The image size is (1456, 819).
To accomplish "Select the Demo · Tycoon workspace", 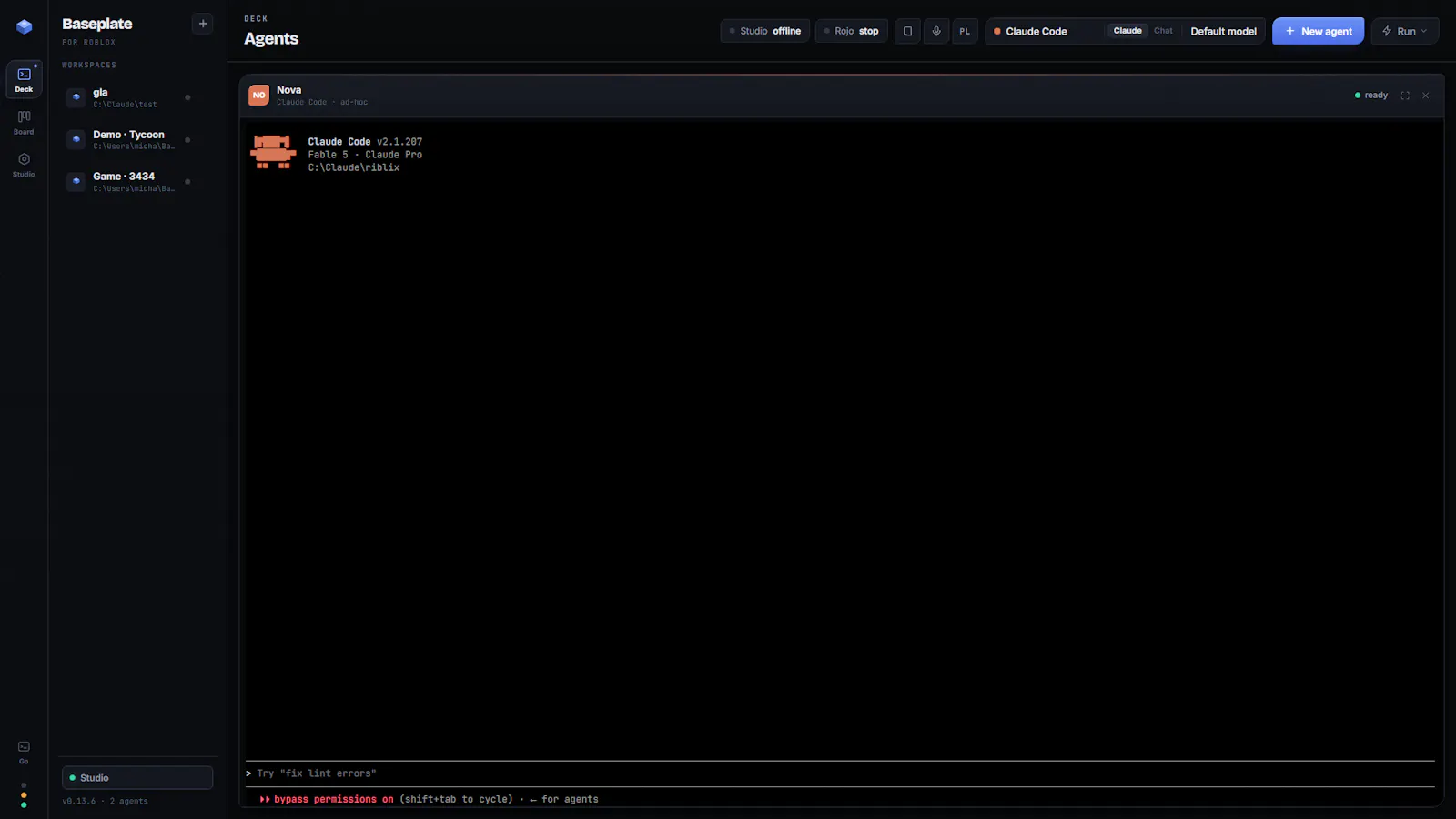I will tap(136, 139).
